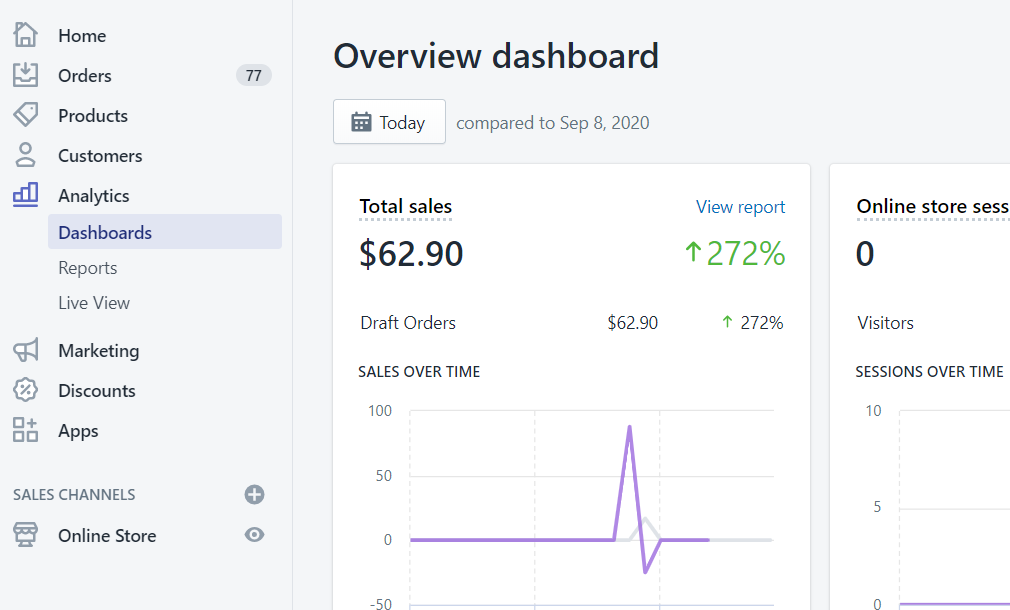Click the compared to Sep 8, 2020 text
This screenshot has height=610, width=1010.
[x=553, y=122]
